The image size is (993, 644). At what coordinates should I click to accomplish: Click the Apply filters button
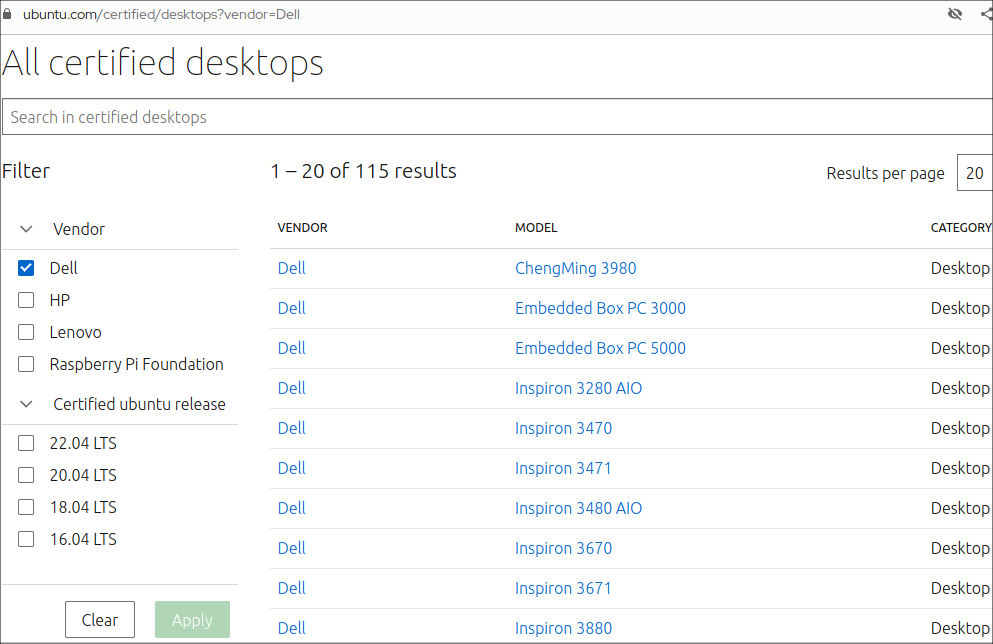[192, 619]
